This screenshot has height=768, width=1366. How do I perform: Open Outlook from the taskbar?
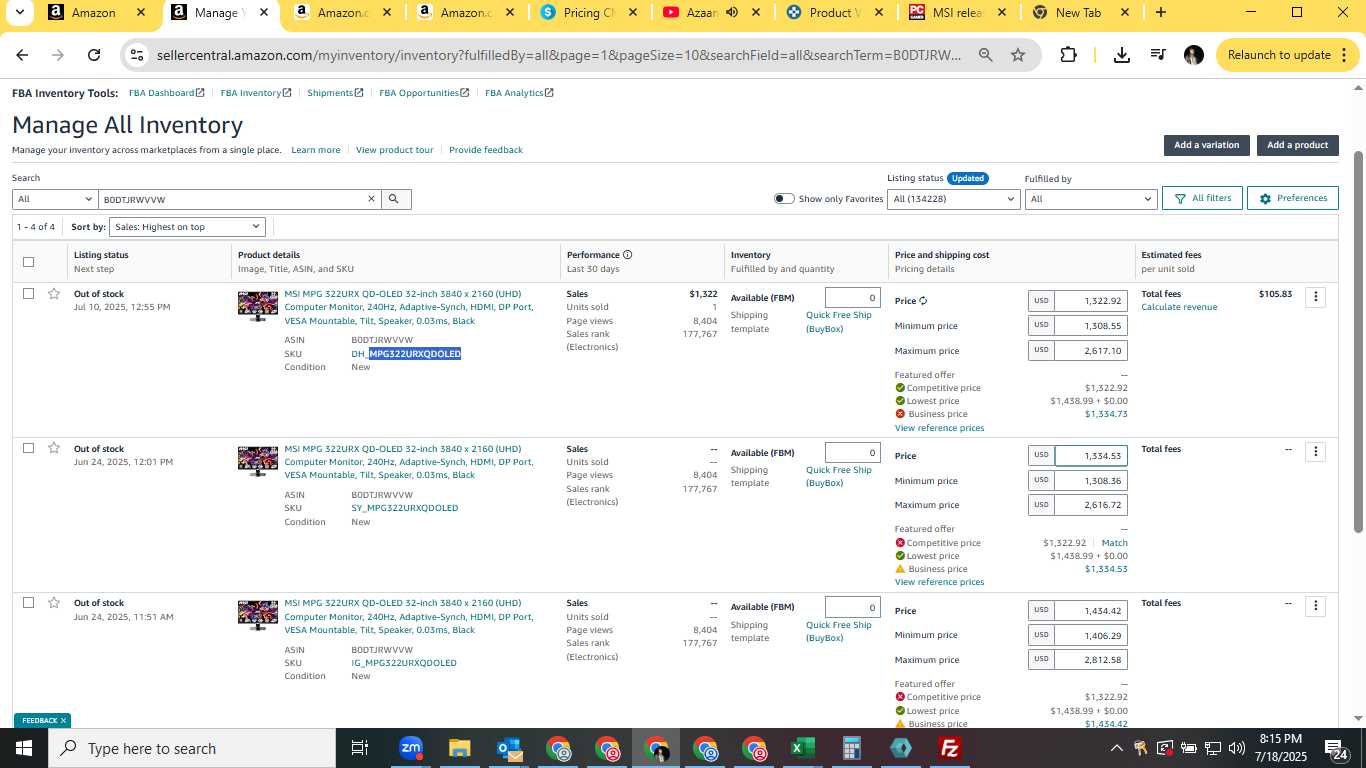coord(508,748)
